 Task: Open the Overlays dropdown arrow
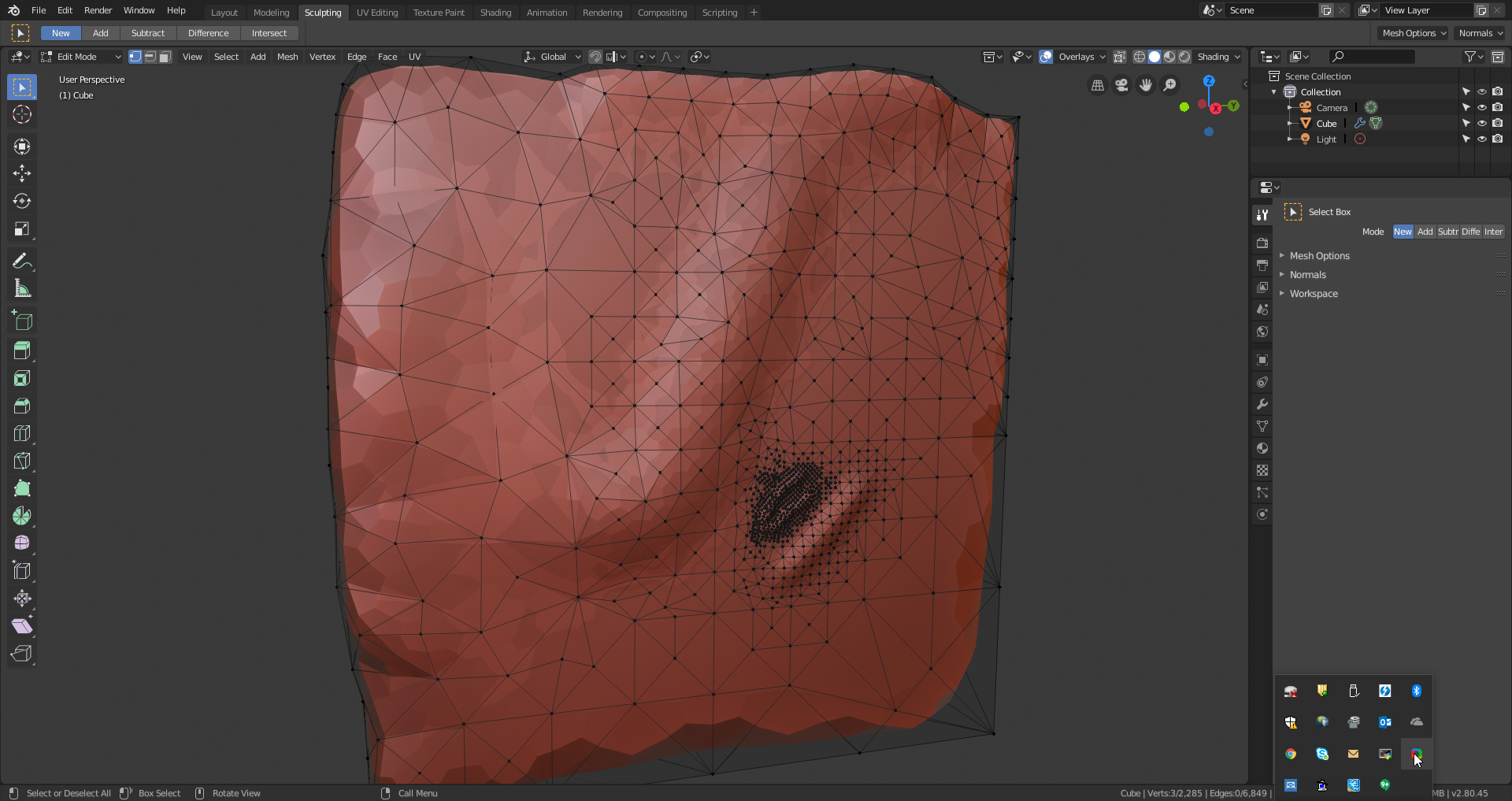(x=1102, y=57)
